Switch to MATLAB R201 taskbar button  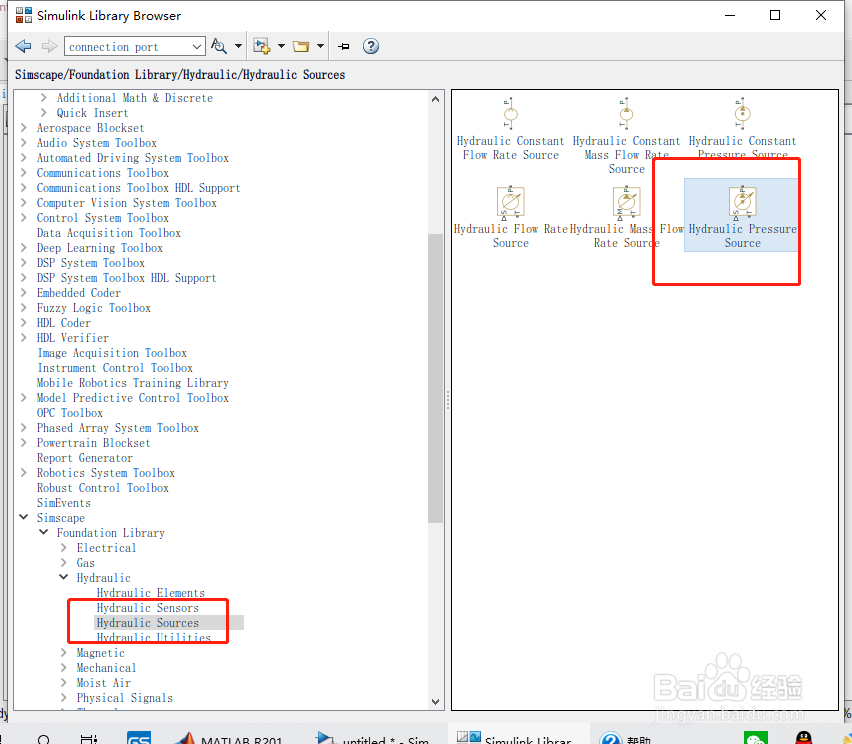coord(229,737)
